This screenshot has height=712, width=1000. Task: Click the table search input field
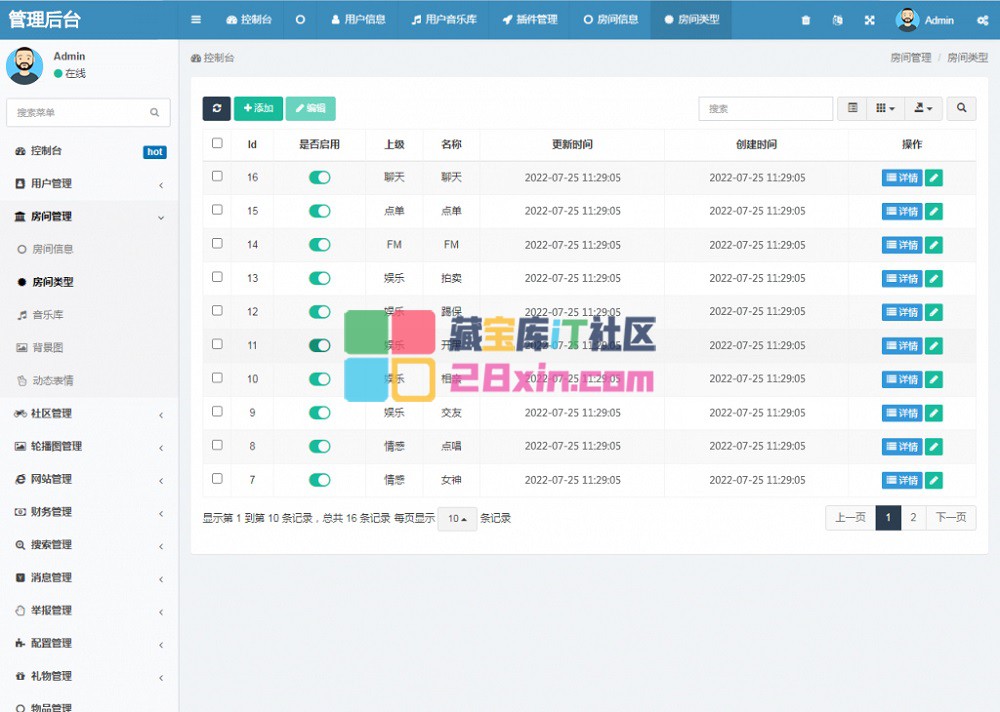point(765,108)
